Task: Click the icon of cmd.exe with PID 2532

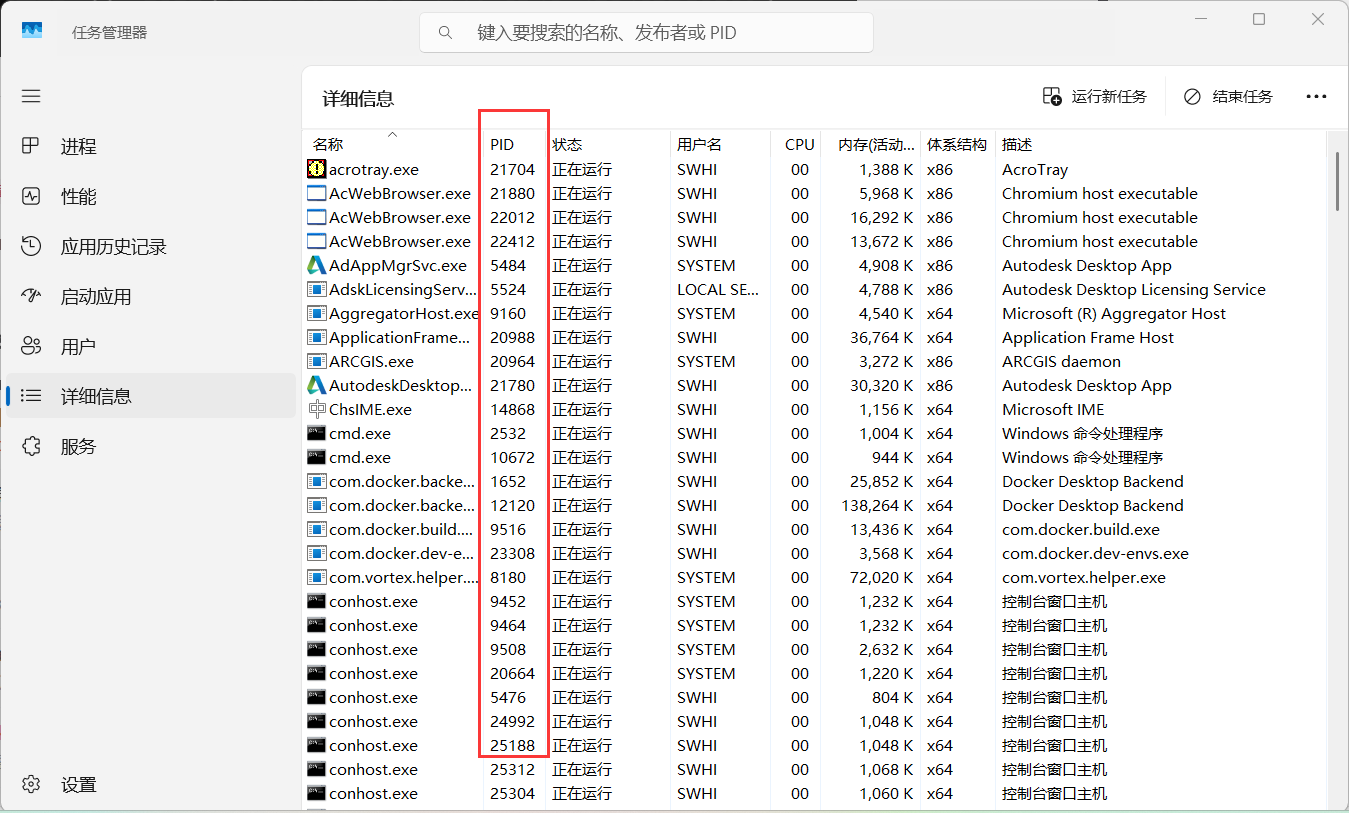Action: coord(316,433)
